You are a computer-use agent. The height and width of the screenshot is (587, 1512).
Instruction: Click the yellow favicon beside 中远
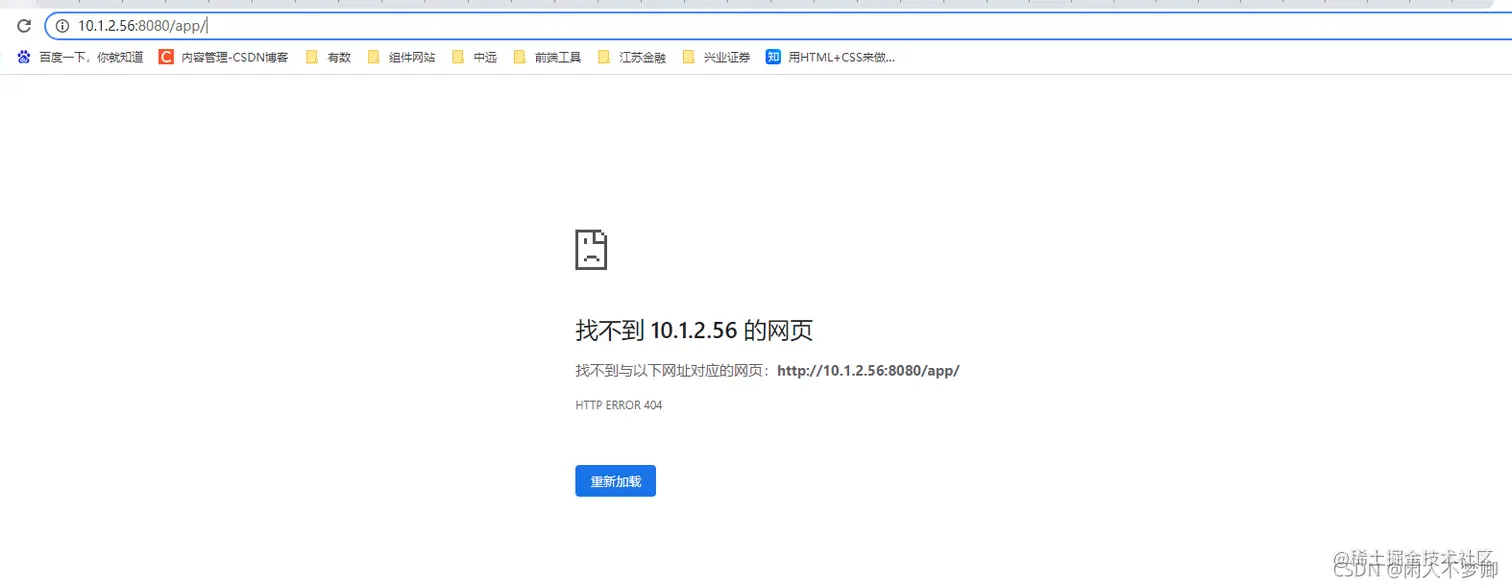(458, 57)
